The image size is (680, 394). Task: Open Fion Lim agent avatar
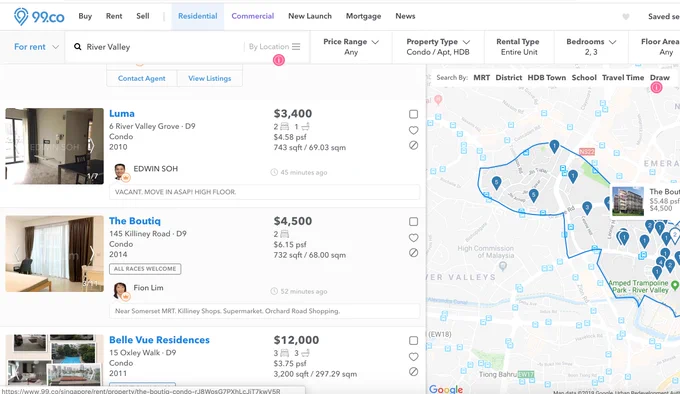pos(120,291)
